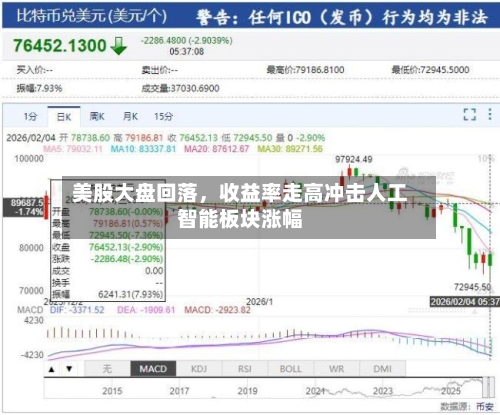Click the 05:37:08 timestamp
This screenshot has height=415, width=500.
(187, 52)
